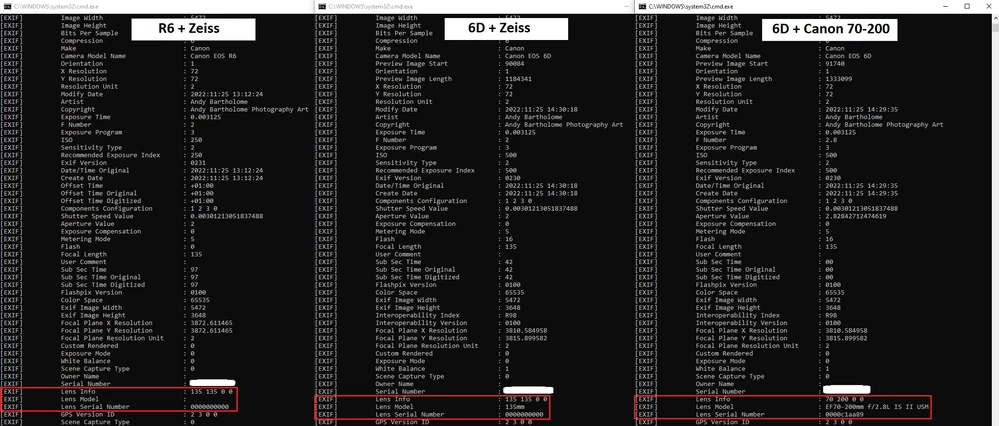This screenshot has width=999, height=426.
Task: Click the cmd icon in the middle window title bar
Action: click(x=322, y=6)
